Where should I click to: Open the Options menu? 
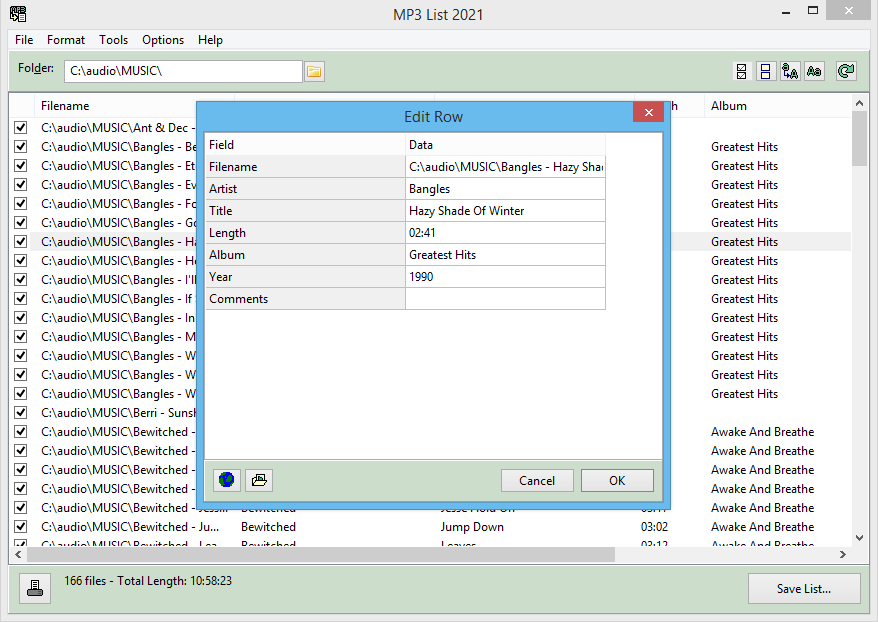pos(162,40)
